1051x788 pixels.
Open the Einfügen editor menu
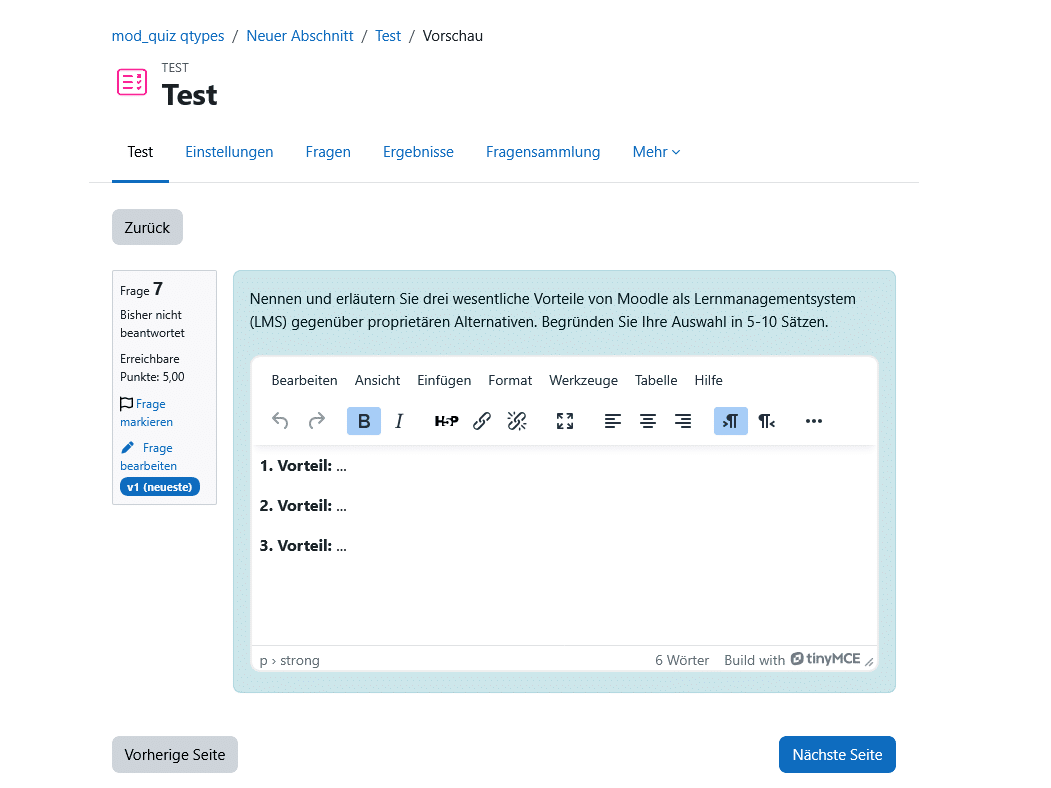point(444,381)
